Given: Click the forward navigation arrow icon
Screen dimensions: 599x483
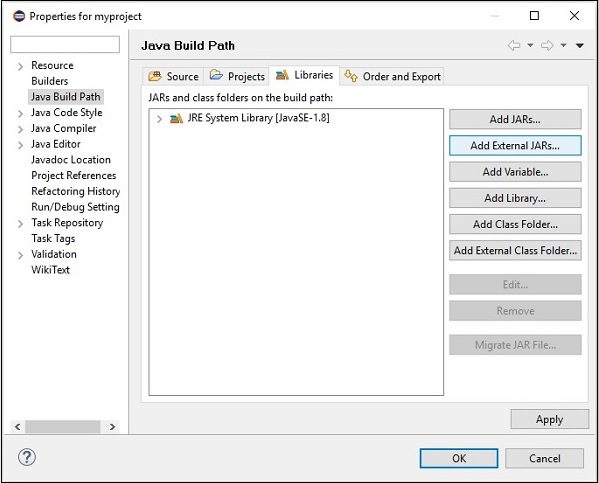Looking at the screenshot, I should (547, 45).
